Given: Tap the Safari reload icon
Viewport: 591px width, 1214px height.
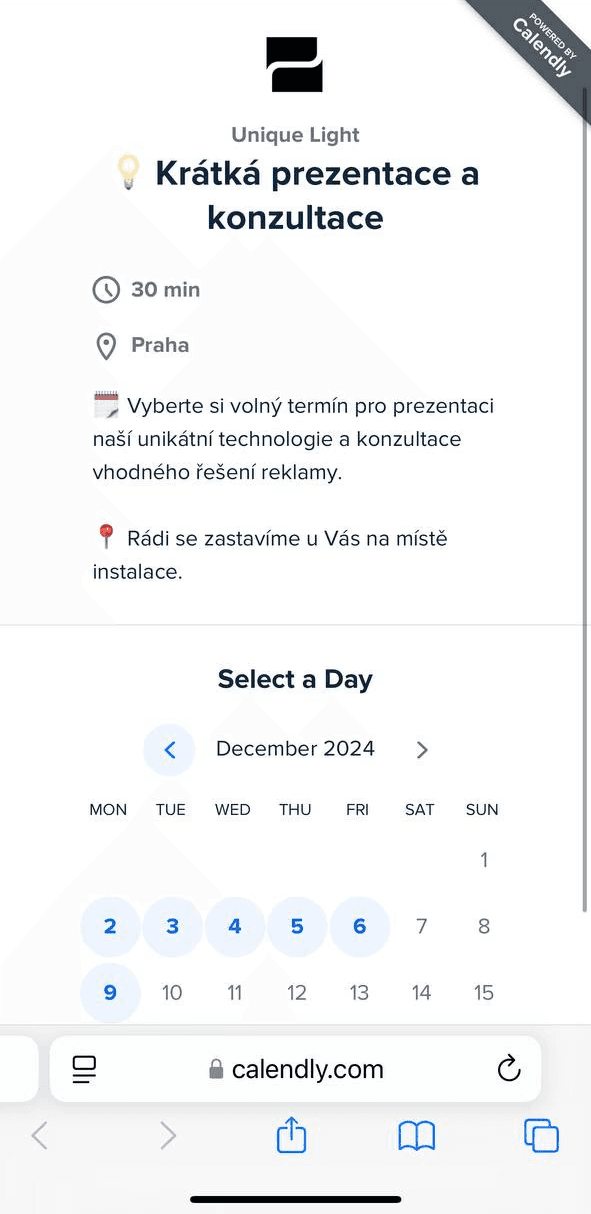Looking at the screenshot, I should 509,1068.
